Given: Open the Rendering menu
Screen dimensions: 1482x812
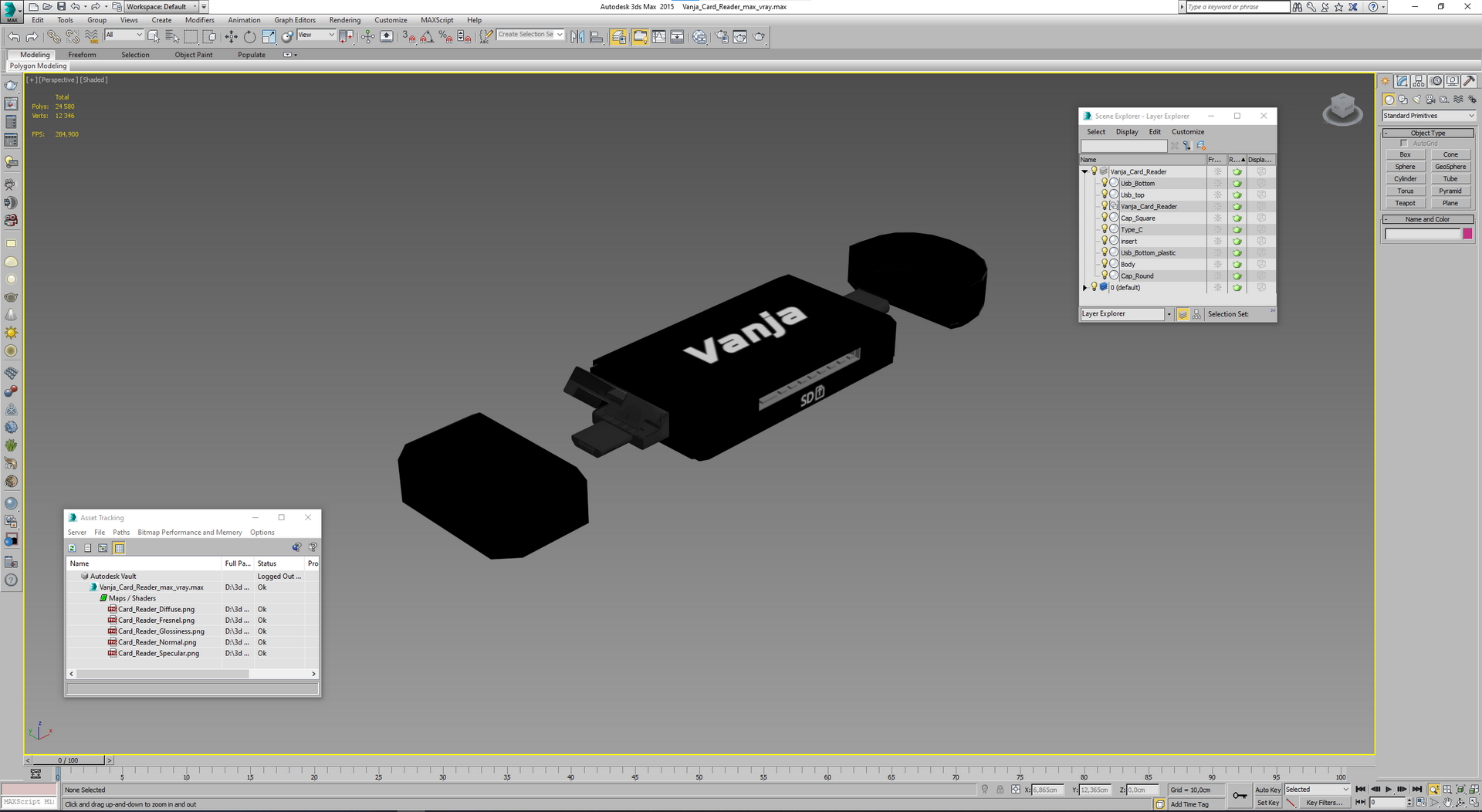Looking at the screenshot, I should tap(344, 20).
